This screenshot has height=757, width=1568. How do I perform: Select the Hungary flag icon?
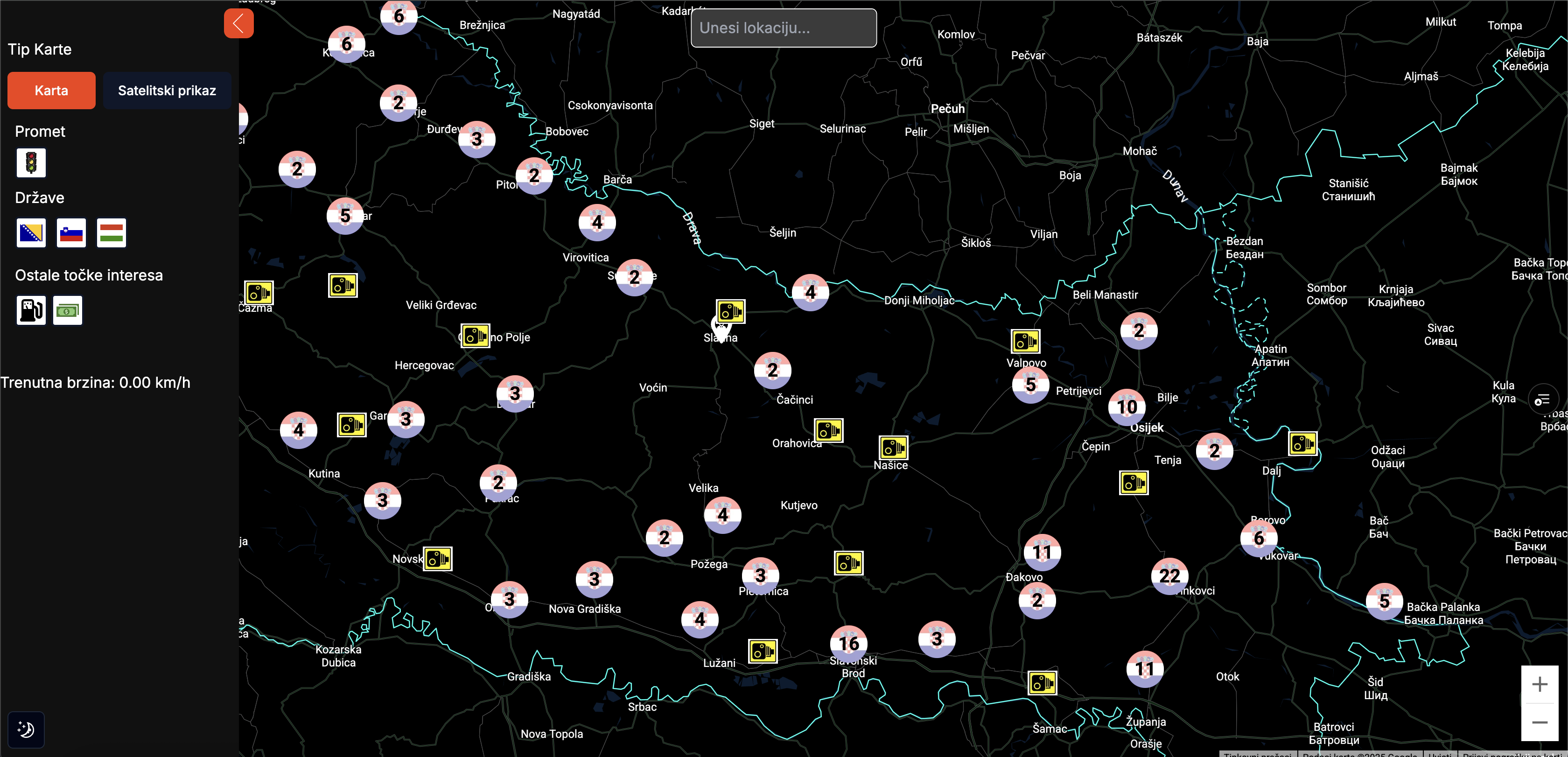pyautogui.click(x=112, y=232)
